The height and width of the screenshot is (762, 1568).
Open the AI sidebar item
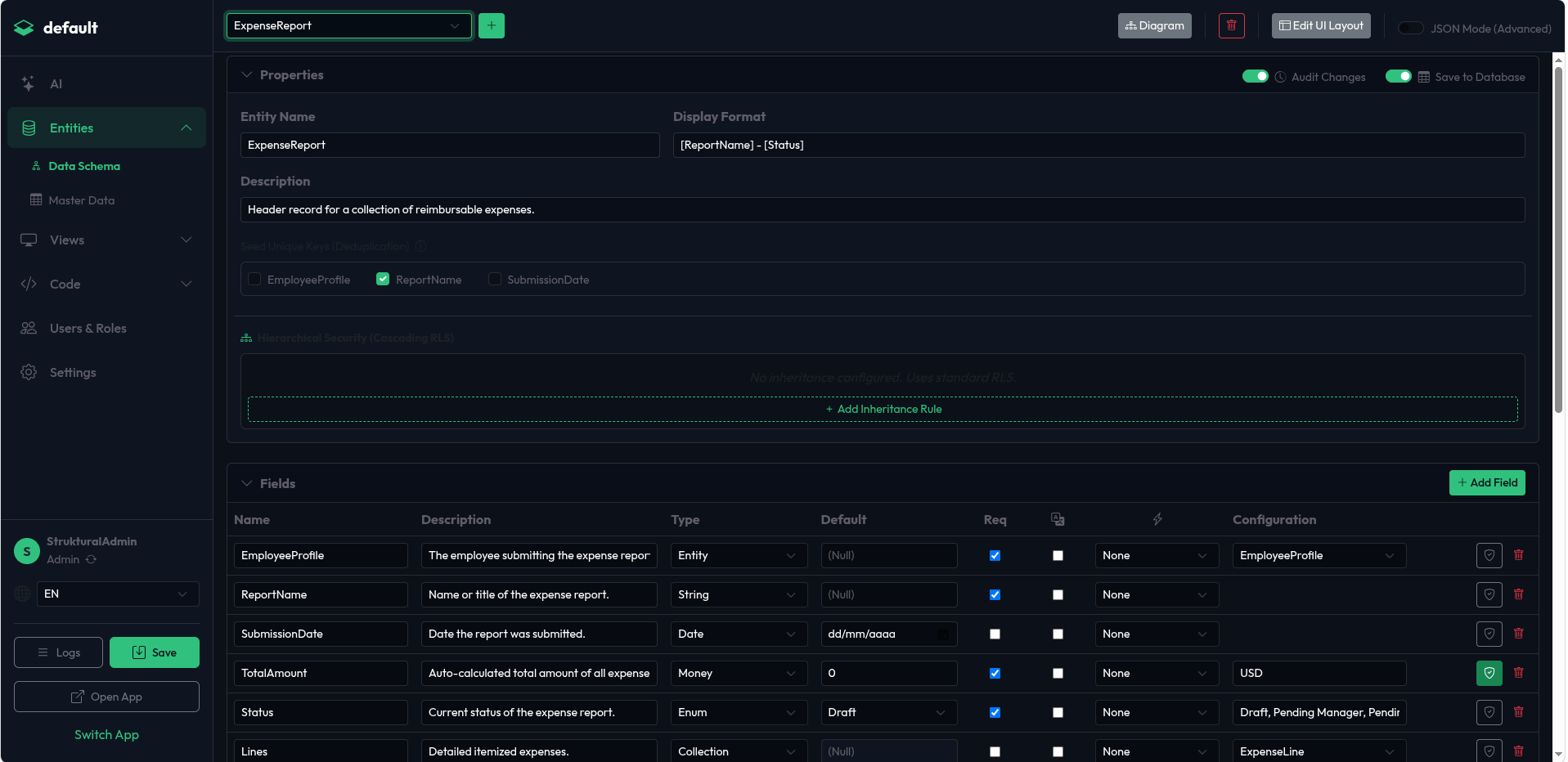click(106, 83)
